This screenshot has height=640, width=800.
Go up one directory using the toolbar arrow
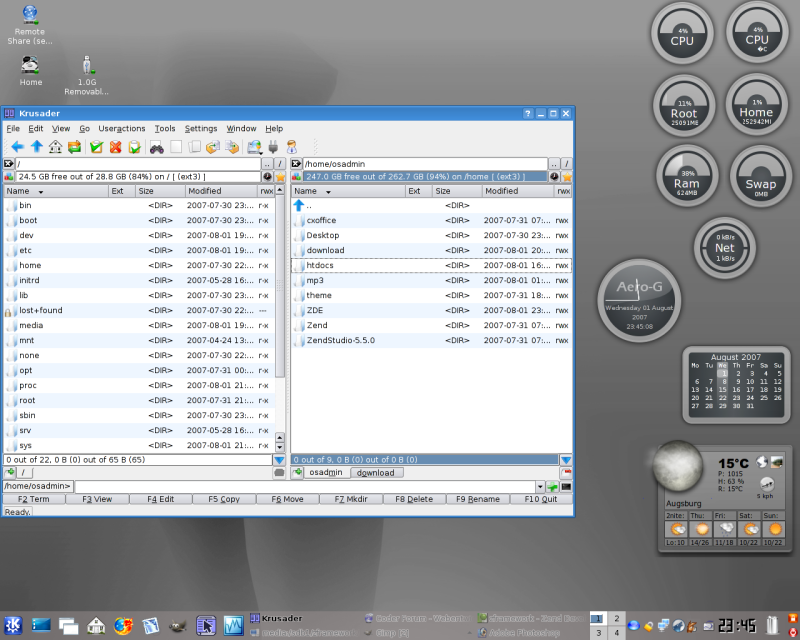click(36, 147)
